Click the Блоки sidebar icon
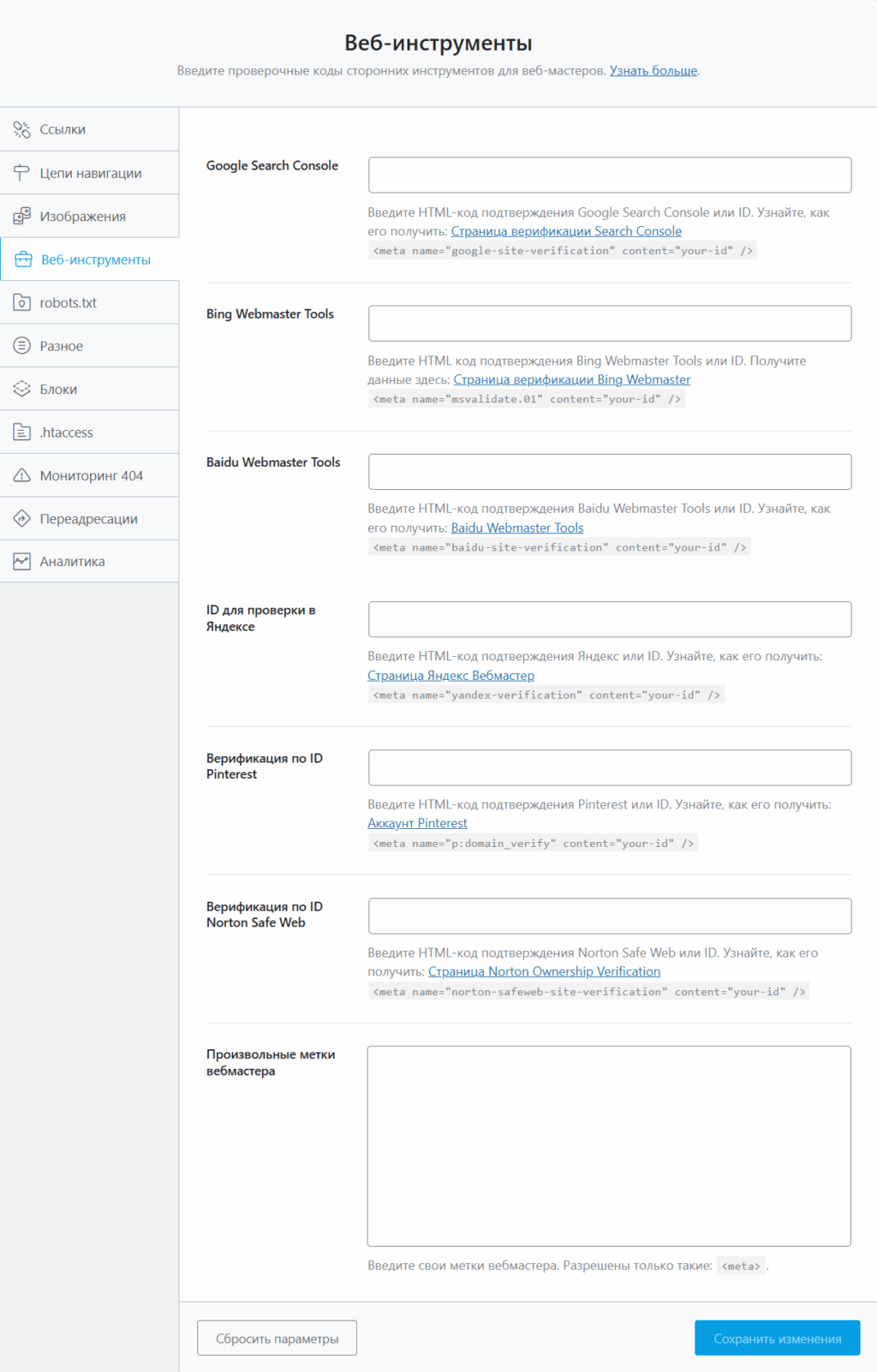Screen dimensions: 877x1372 click(x=21, y=389)
